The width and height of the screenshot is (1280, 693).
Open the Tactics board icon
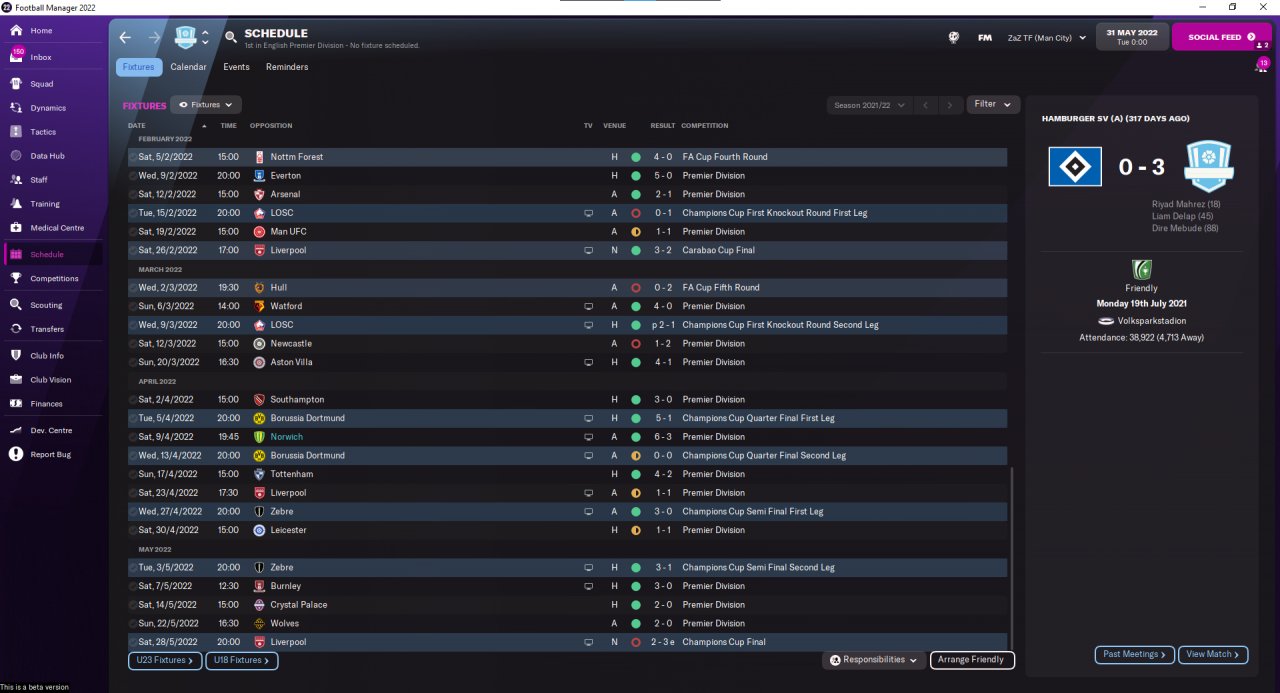tap(16, 132)
